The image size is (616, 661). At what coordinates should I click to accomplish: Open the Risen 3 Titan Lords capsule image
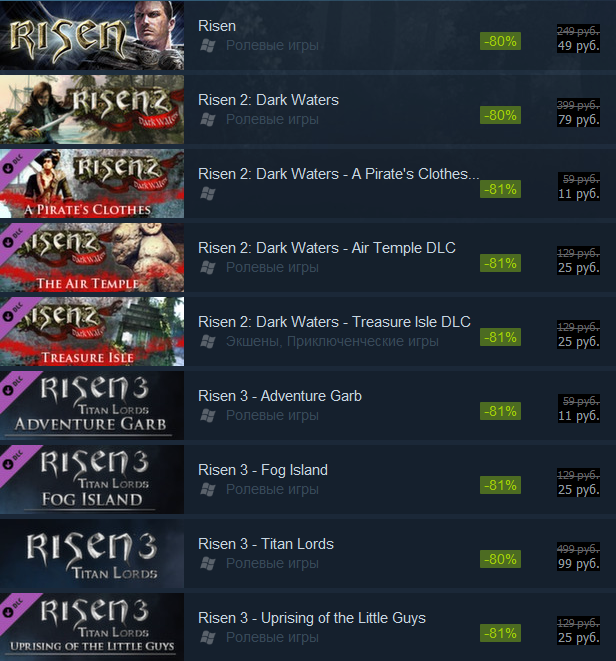[x=92, y=554]
